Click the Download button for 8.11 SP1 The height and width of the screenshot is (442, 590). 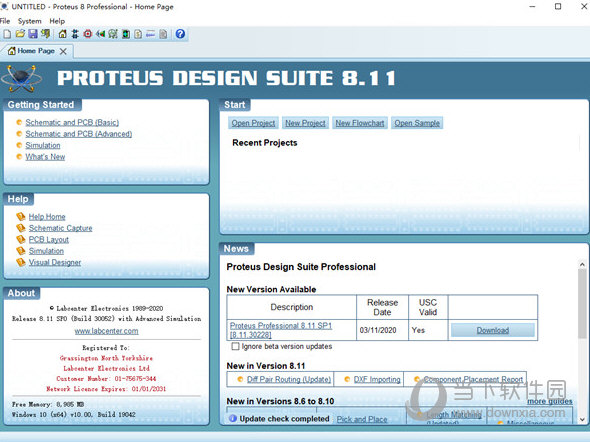493,330
